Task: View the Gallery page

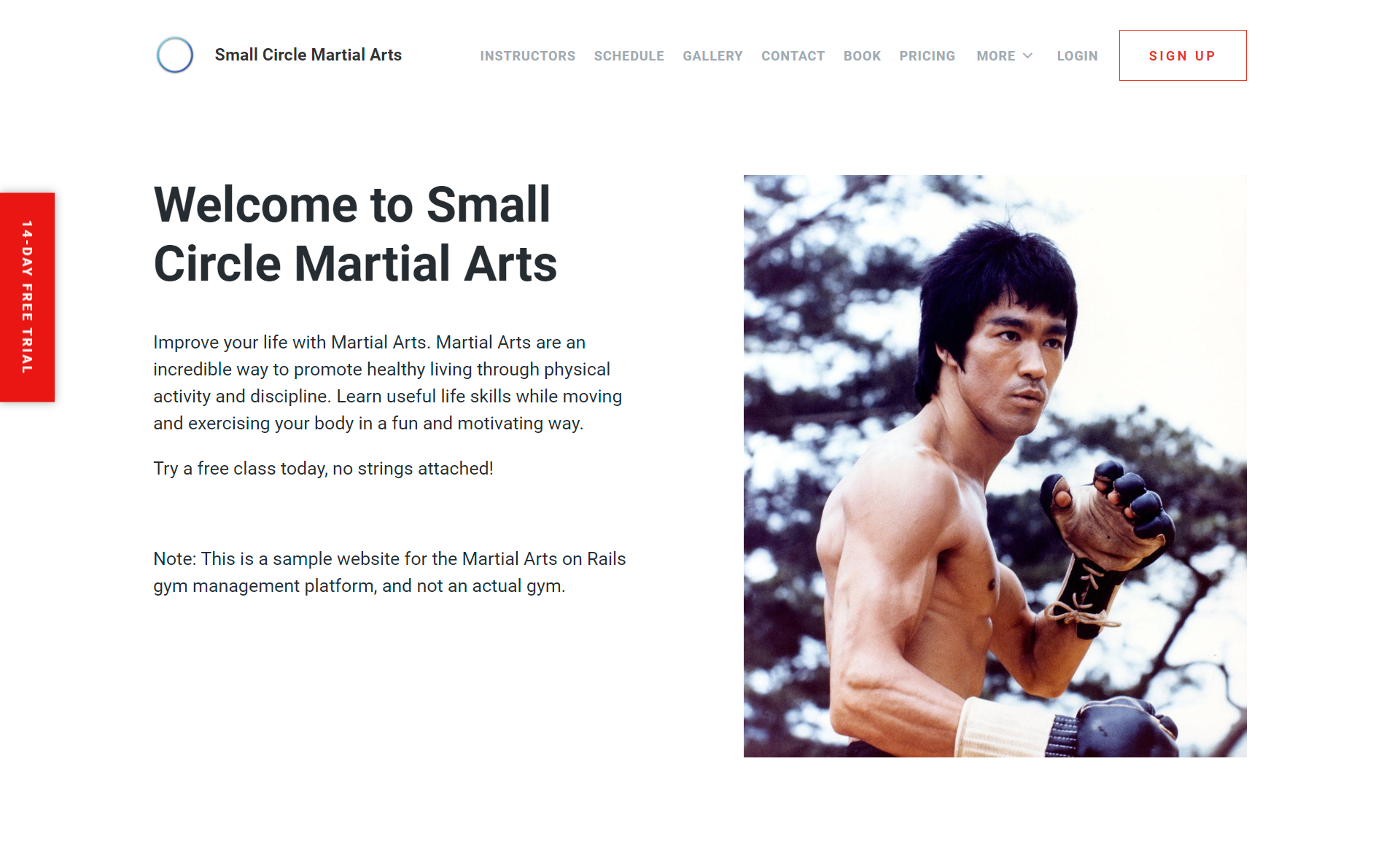Action: [x=712, y=56]
